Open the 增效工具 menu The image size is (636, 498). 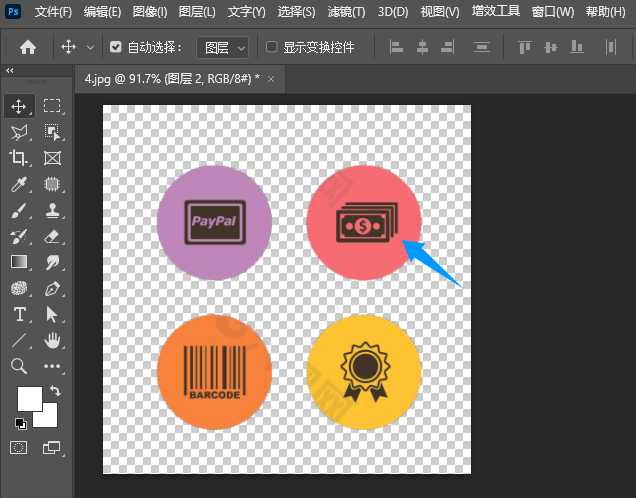point(496,11)
